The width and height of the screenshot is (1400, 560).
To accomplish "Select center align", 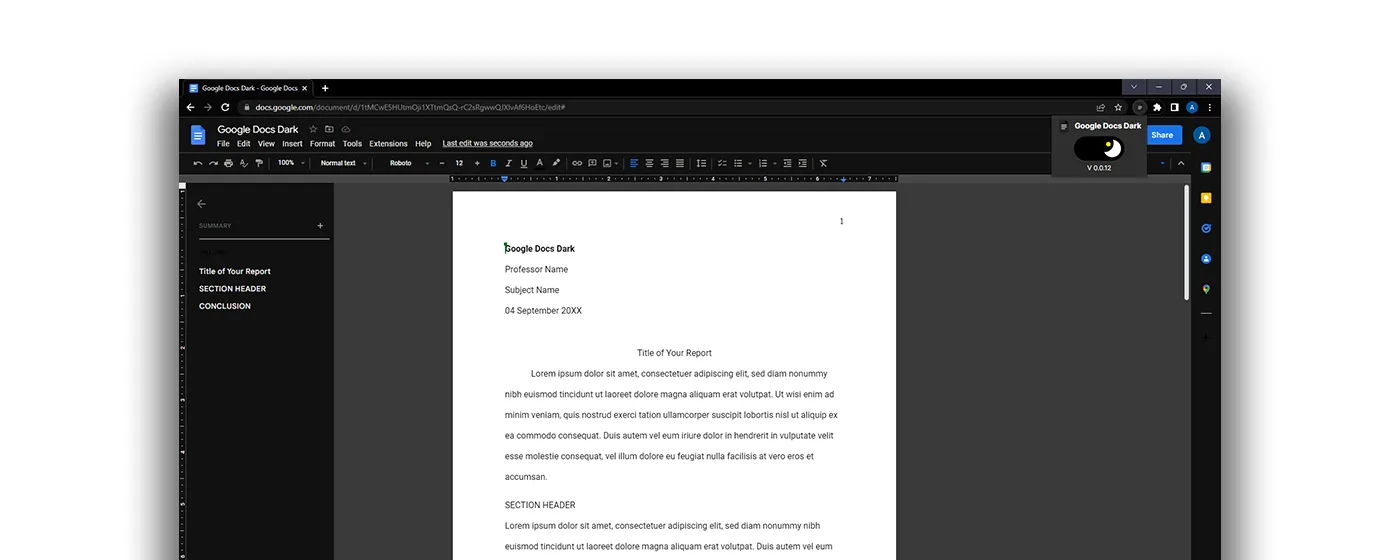I will pyautogui.click(x=649, y=163).
